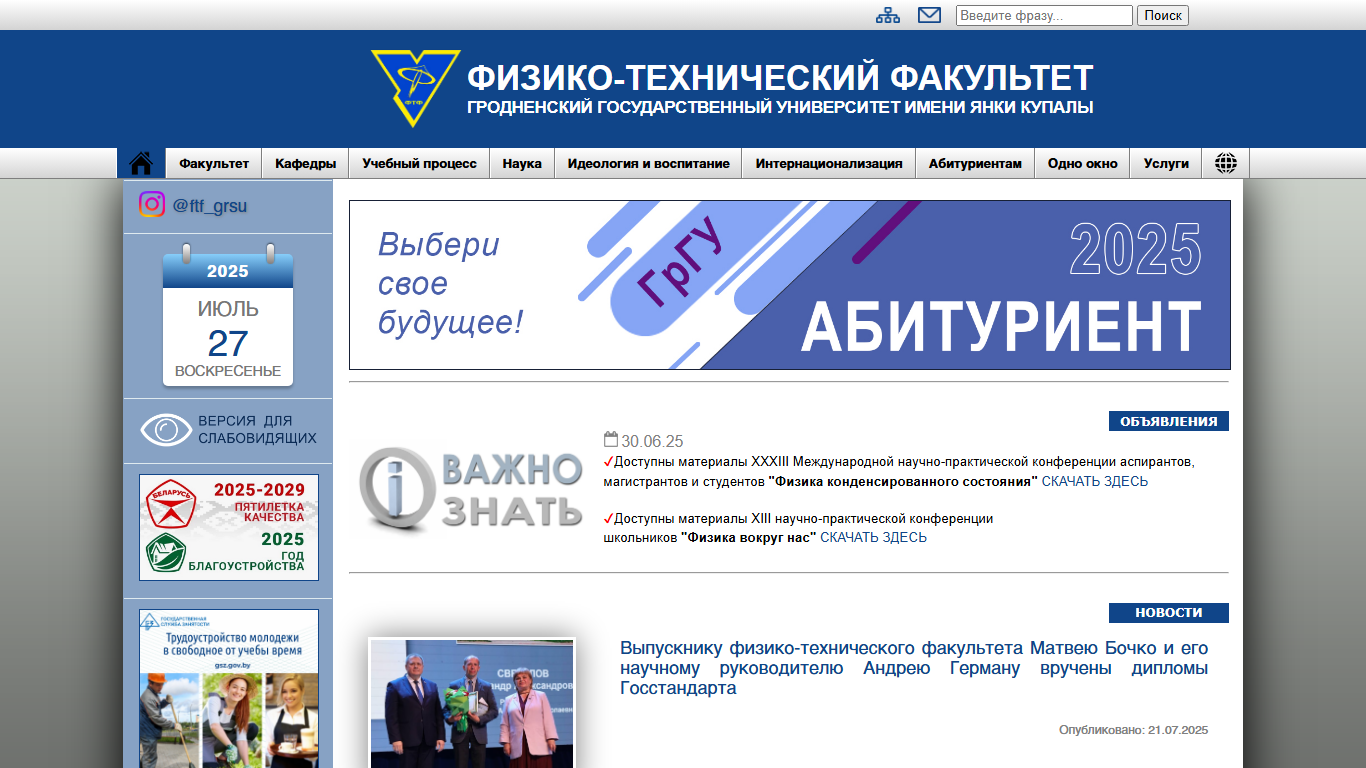
Task: Click the calendar widget showing 27 июль
Action: tap(228, 315)
